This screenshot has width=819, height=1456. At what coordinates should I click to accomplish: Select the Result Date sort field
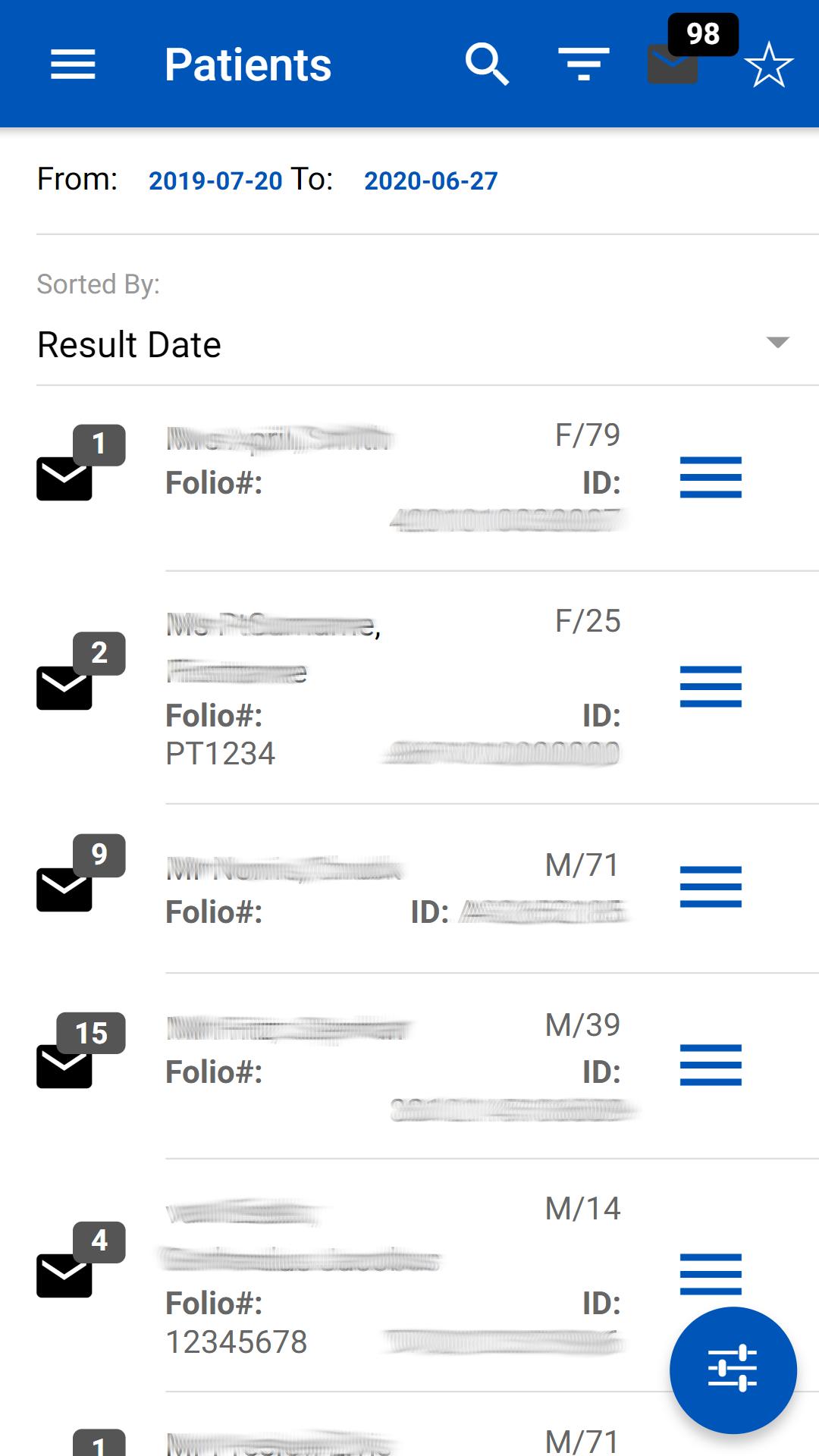(413, 345)
